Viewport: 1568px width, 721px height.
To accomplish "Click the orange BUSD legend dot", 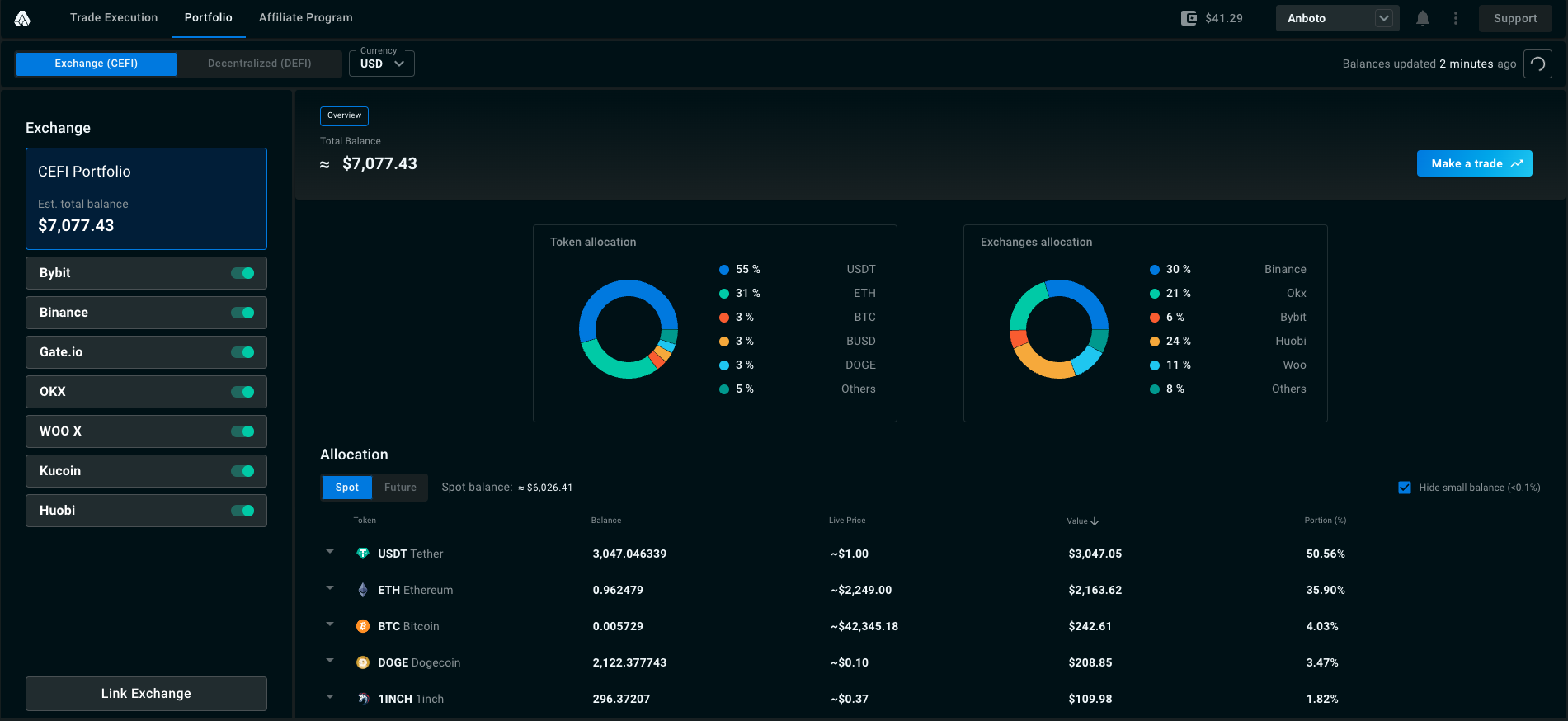I will (724, 342).
